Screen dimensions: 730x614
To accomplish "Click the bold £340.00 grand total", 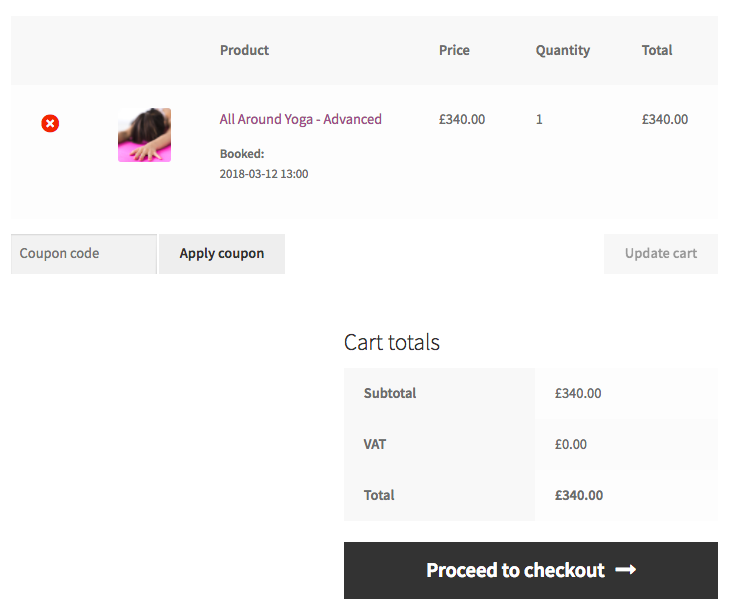I will point(579,495).
